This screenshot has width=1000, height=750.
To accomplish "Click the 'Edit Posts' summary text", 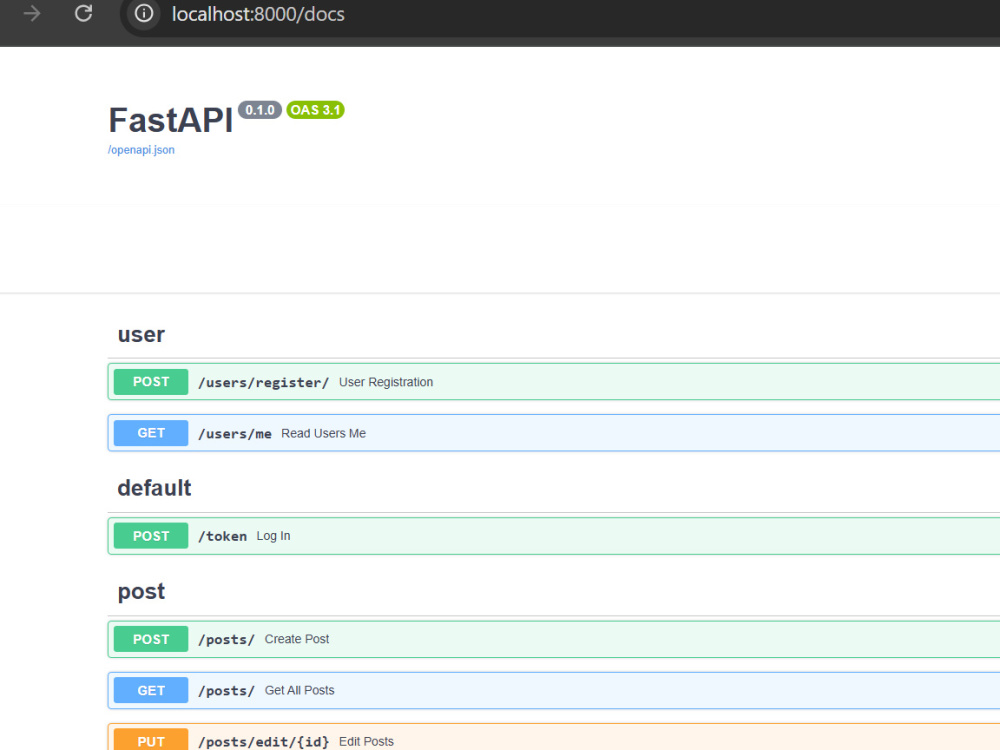I will [366, 742].
